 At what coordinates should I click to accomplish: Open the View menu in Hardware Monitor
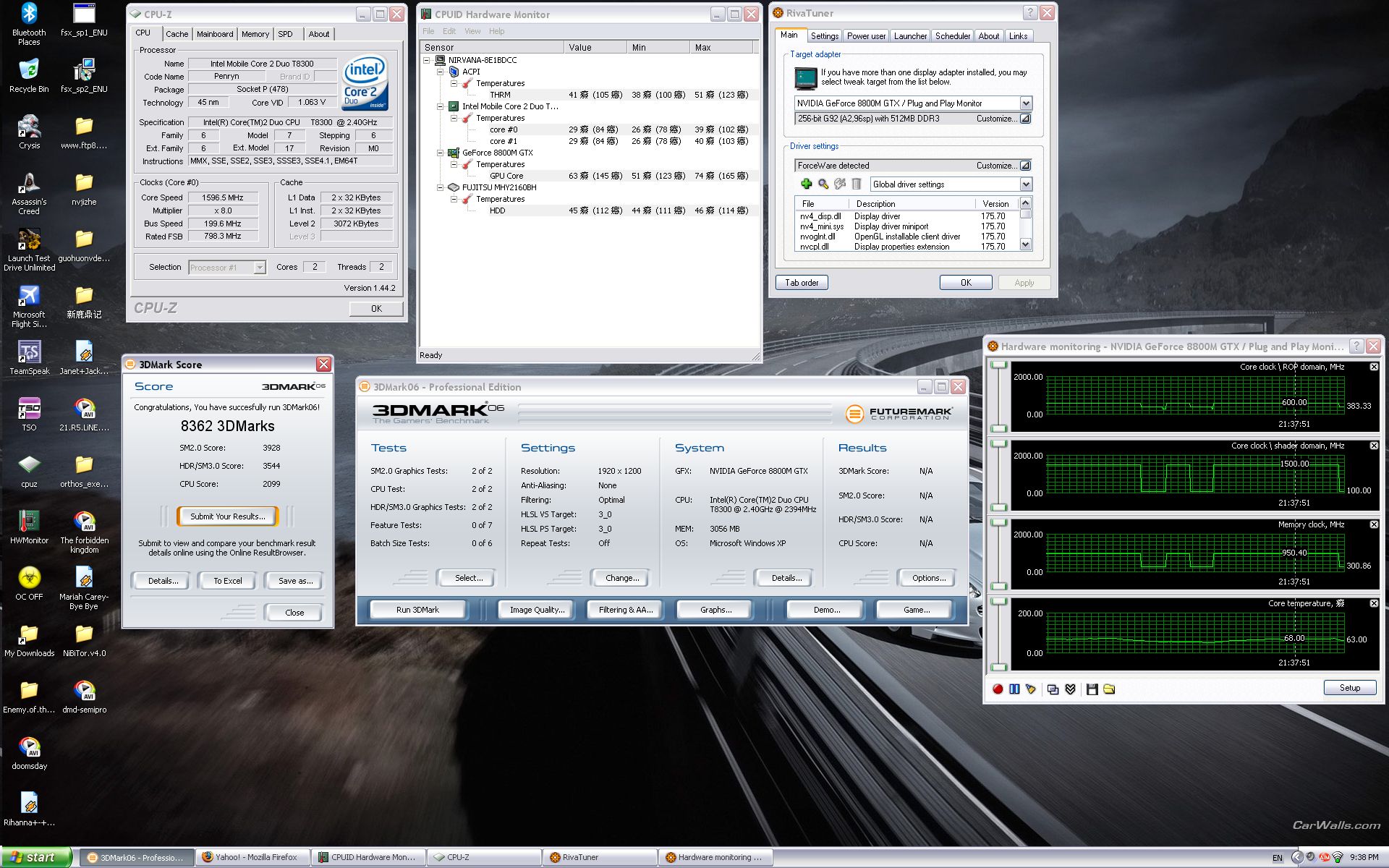tap(472, 31)
